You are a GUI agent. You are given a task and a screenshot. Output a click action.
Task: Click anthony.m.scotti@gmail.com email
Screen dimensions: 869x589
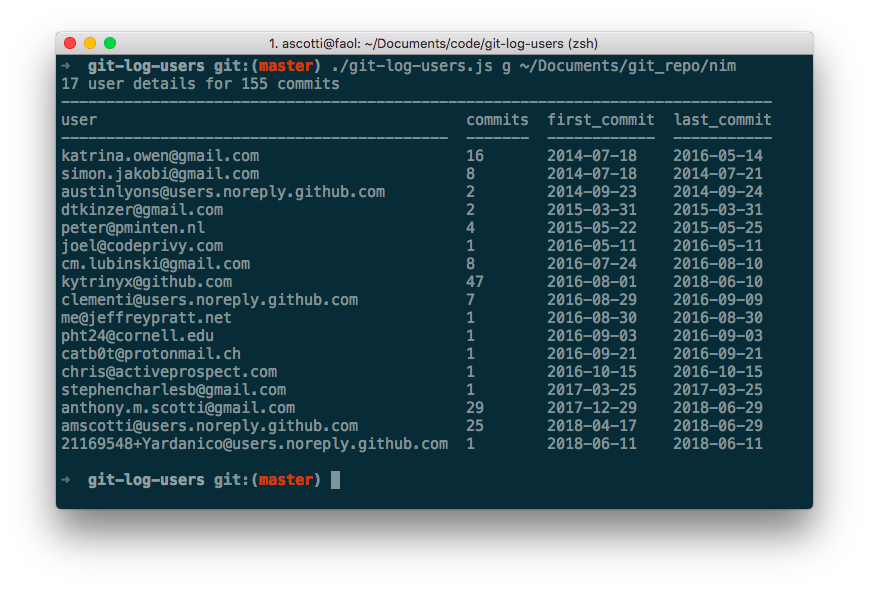click(x=178, y=408)
